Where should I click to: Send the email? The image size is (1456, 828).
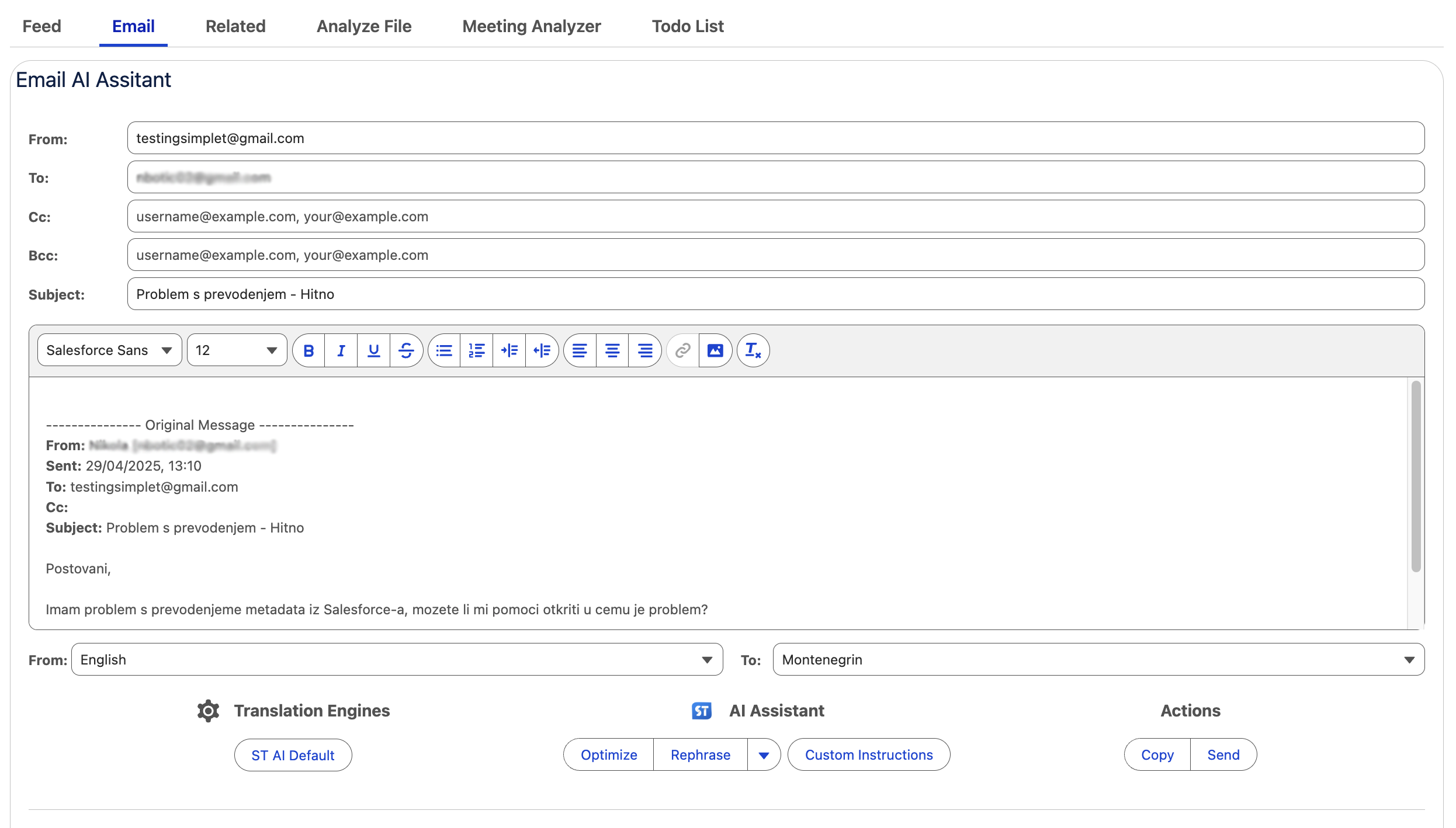coord(1223,755)
